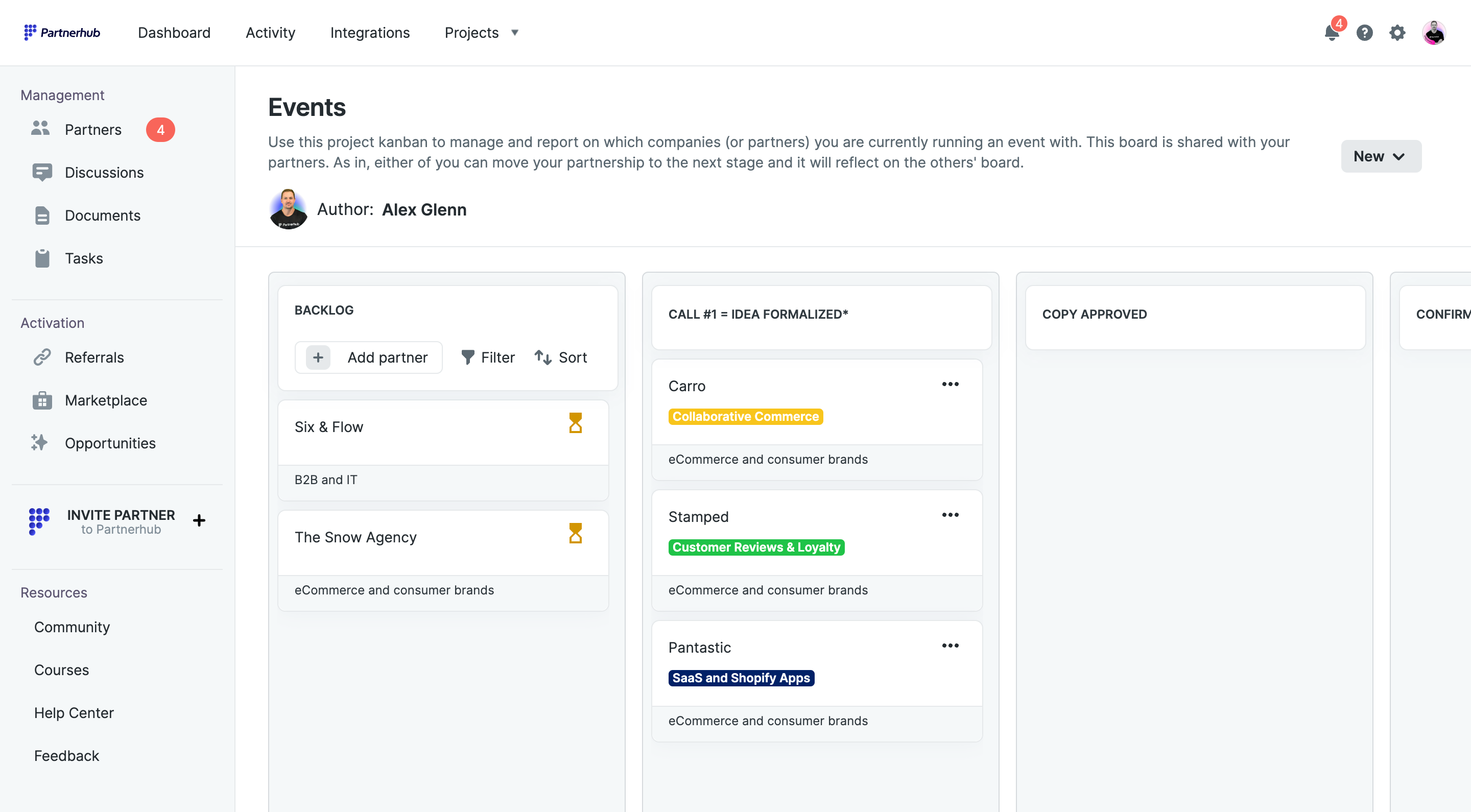Click plus icon next to Invite Partner
This screenshot has width=1471, height=812.
[199, 520]
